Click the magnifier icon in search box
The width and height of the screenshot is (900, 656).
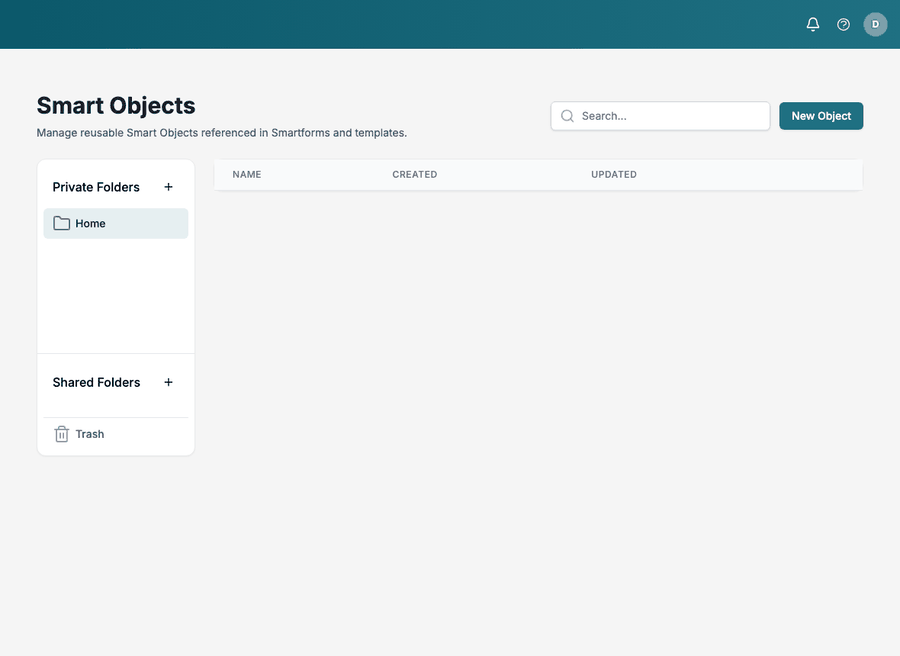coord(568,116)
